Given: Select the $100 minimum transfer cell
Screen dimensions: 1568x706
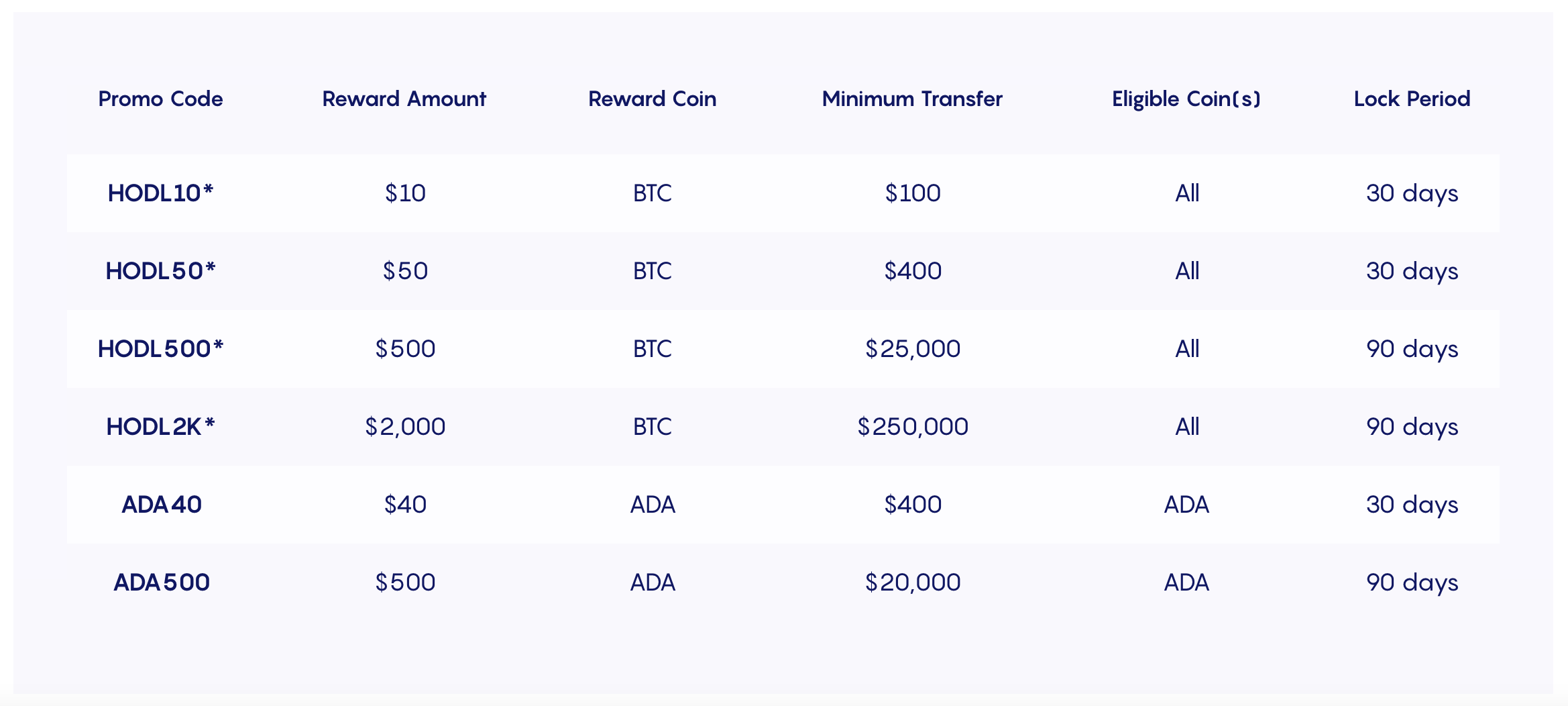Looking at the screenshot, I should tap(913, 193).
